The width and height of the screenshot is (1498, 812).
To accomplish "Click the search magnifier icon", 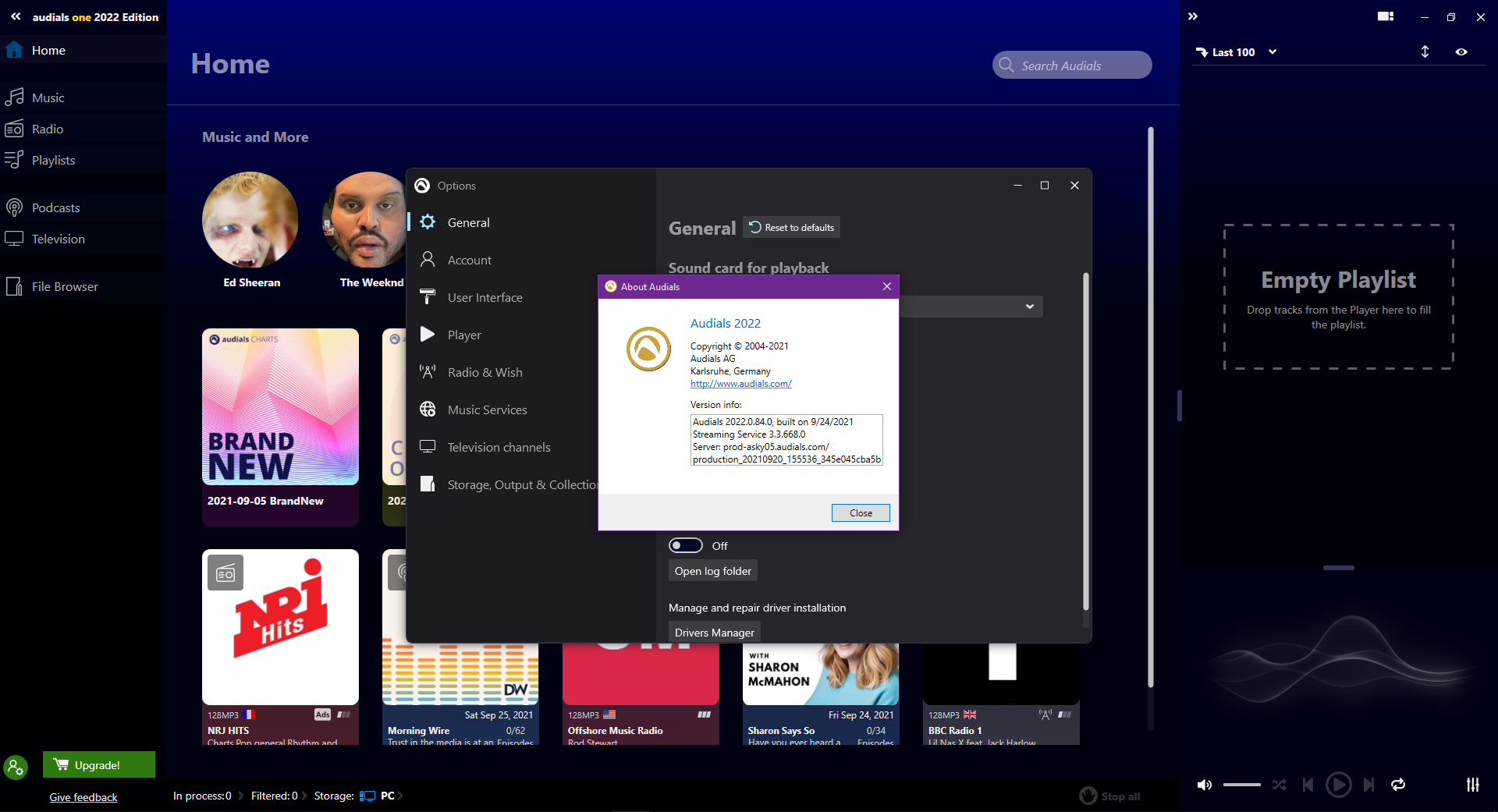I will (x=1006, y=65).
